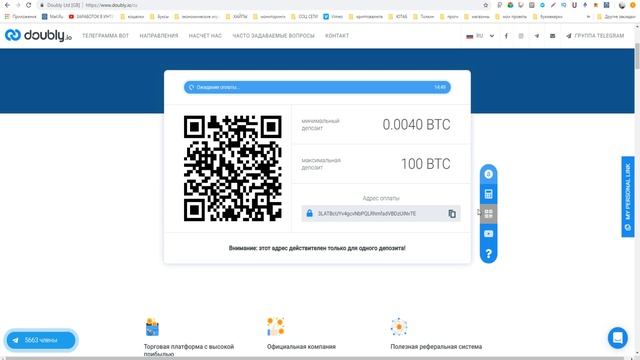The height and width of the screenshot is (360, 640).
Task: Click the Группа Telegram link
Action: point(595,36)
